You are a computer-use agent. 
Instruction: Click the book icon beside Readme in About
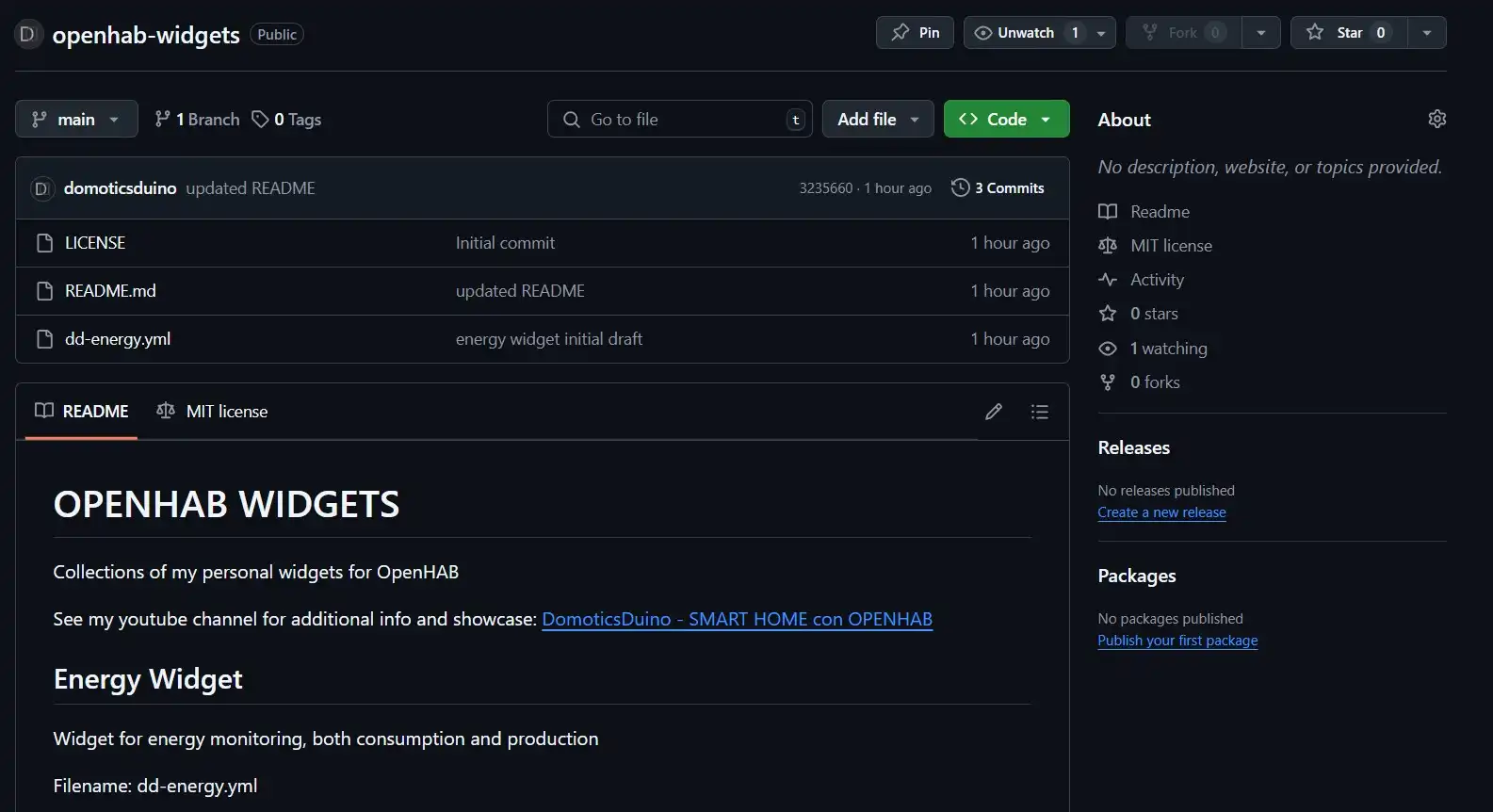1108,212
